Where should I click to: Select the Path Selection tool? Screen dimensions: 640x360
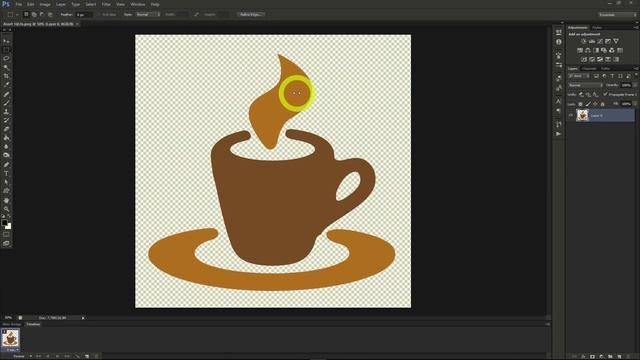6,182
